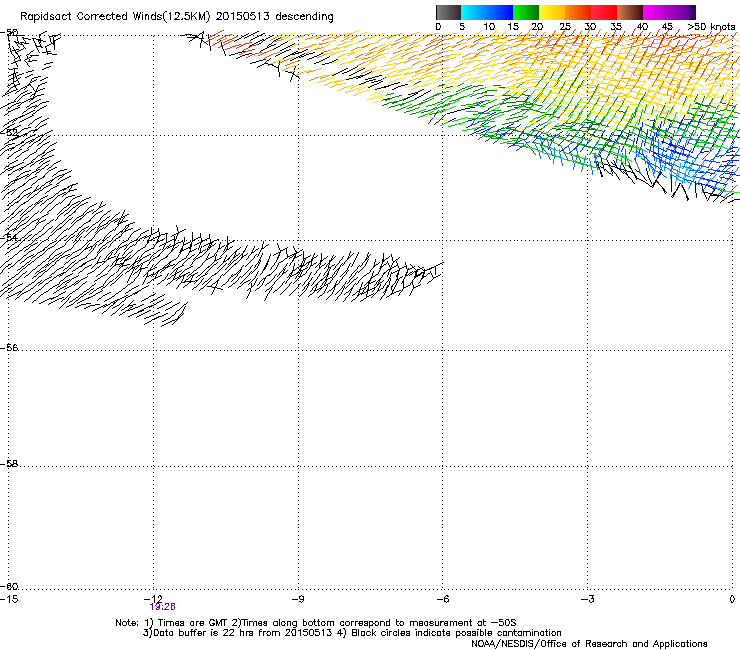
Task: Click the cyan-blue 5-15 knots color band
Action: (x=487, y=12)
